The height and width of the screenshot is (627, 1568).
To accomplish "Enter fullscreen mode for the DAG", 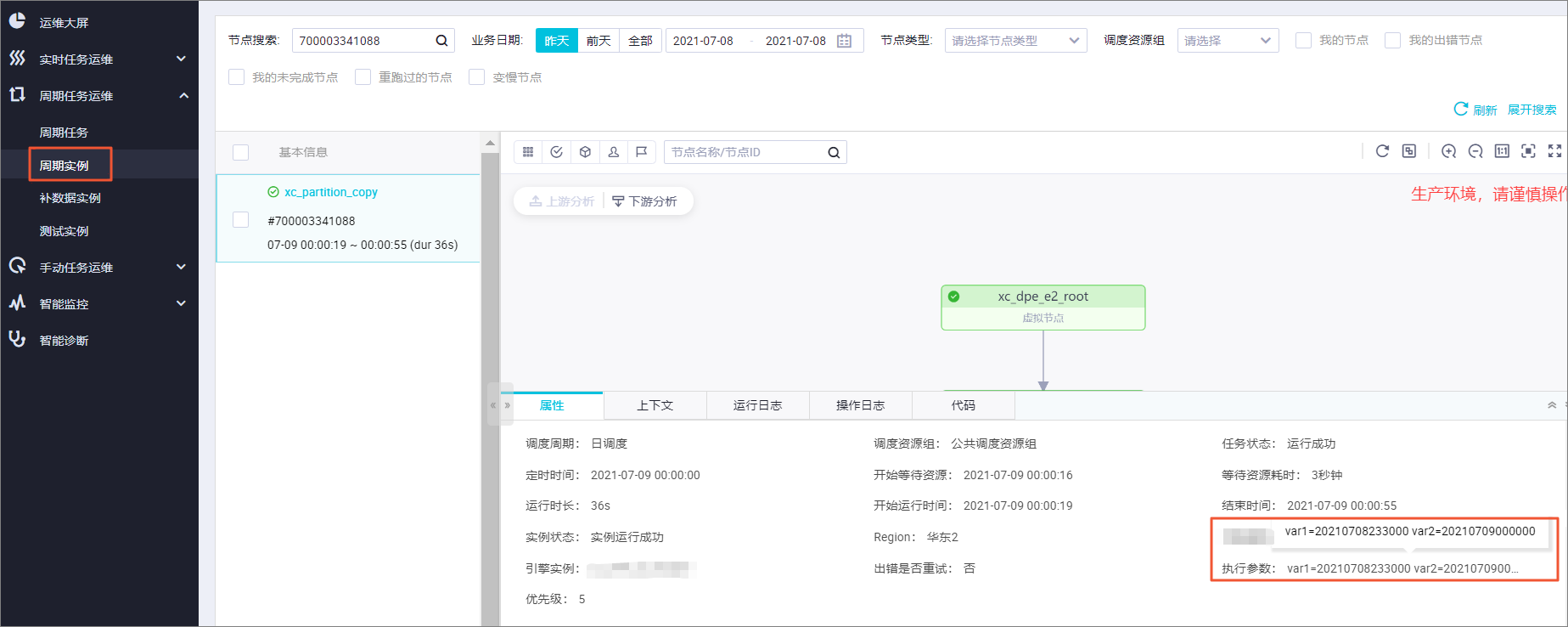I will [1554, 151].
